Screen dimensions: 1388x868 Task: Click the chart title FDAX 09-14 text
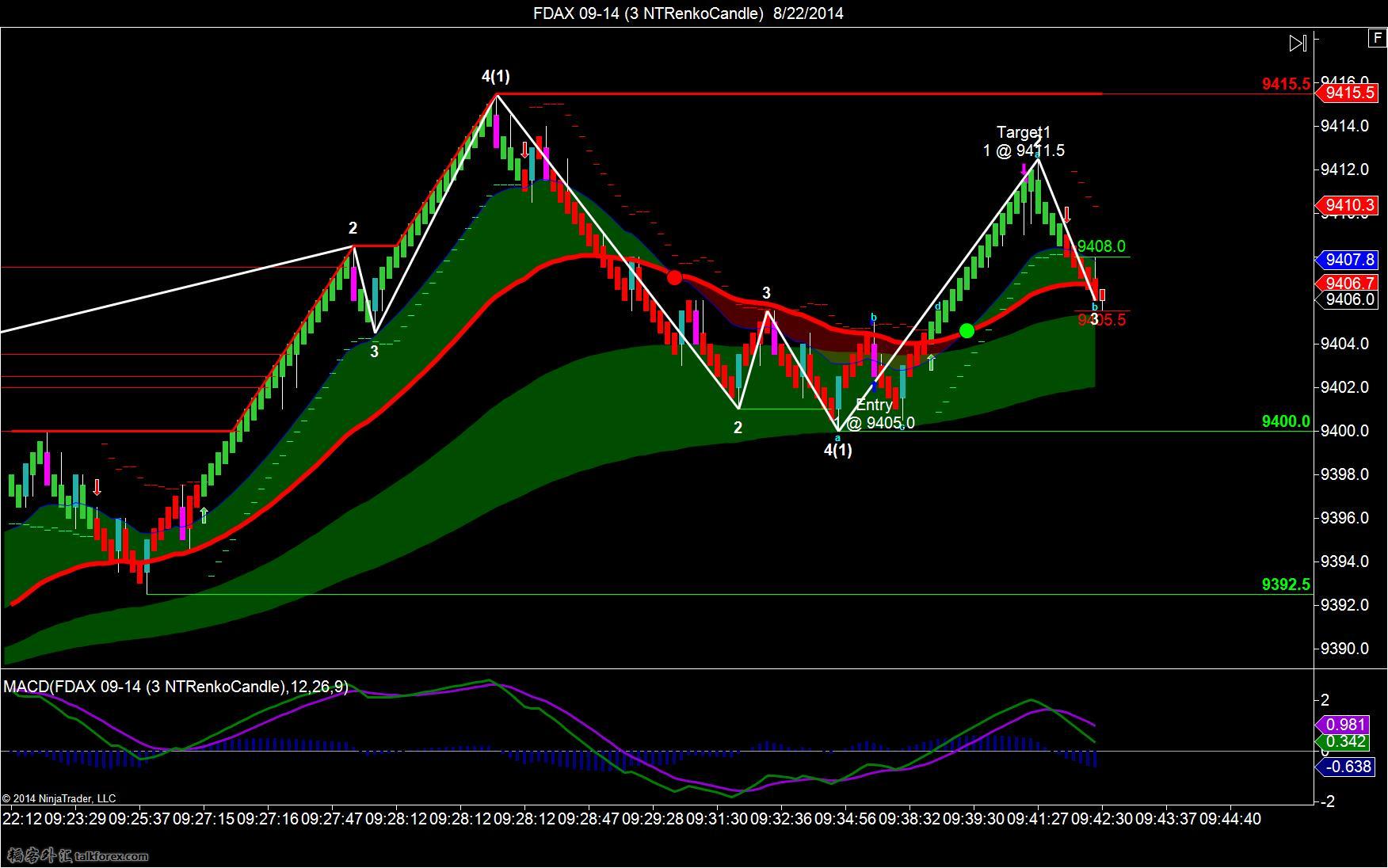(688, 13)
